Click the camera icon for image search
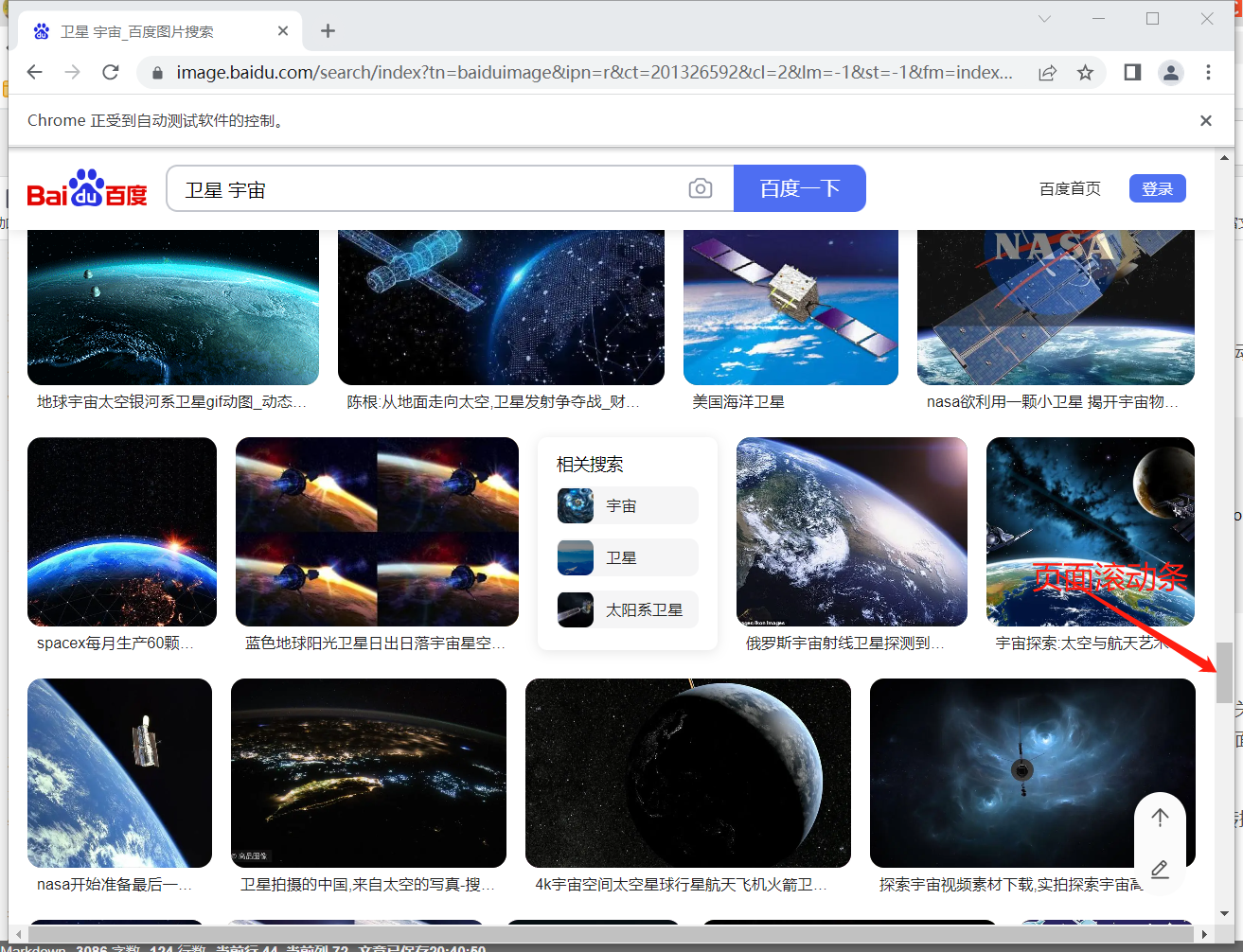This screenshot has height=952, width=1243. click(x=701, y=188)
